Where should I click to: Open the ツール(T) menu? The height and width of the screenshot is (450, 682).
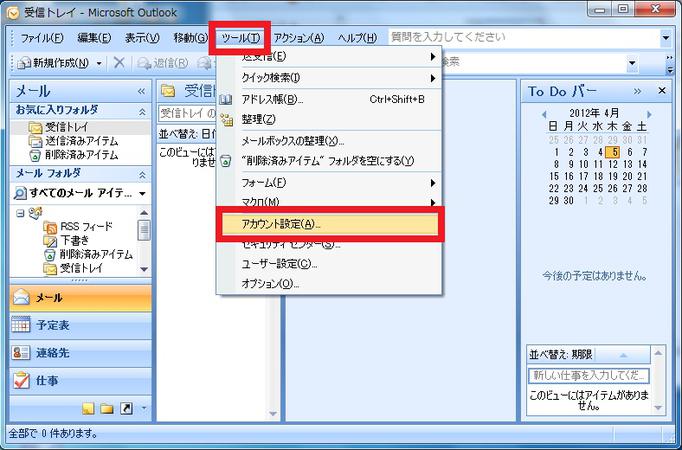241,38
